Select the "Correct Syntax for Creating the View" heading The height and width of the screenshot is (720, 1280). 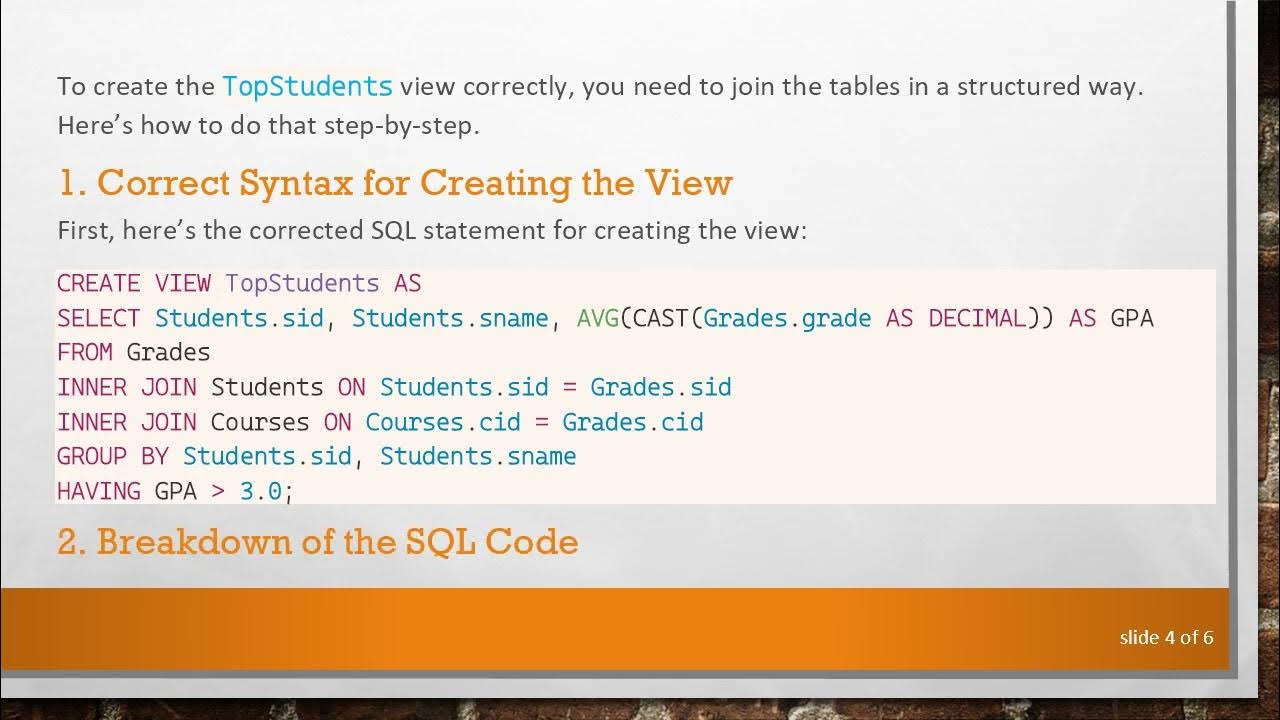(395, 184)
